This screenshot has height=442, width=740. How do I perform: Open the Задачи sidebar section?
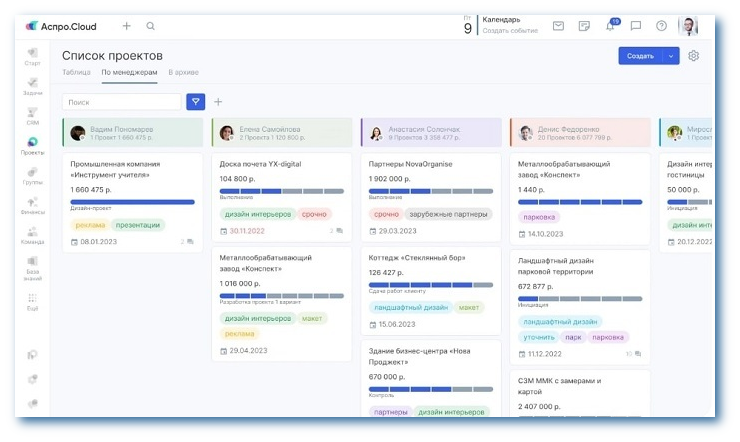point(33,86)
